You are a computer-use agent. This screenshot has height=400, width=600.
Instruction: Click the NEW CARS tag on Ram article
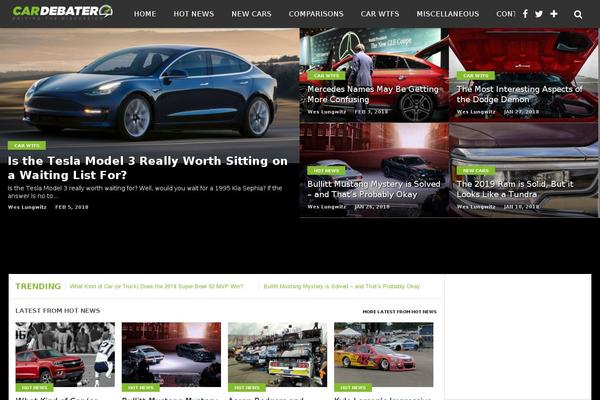(476, 170)
